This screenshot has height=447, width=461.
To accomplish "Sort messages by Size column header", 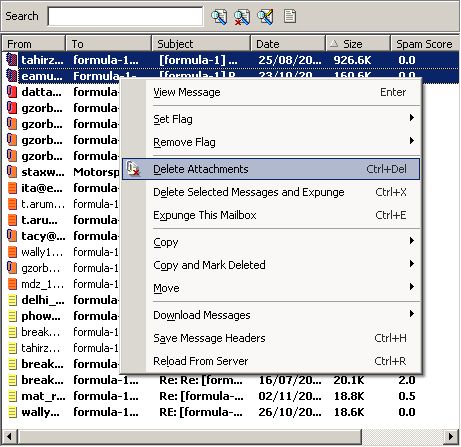I will point(358,44).
